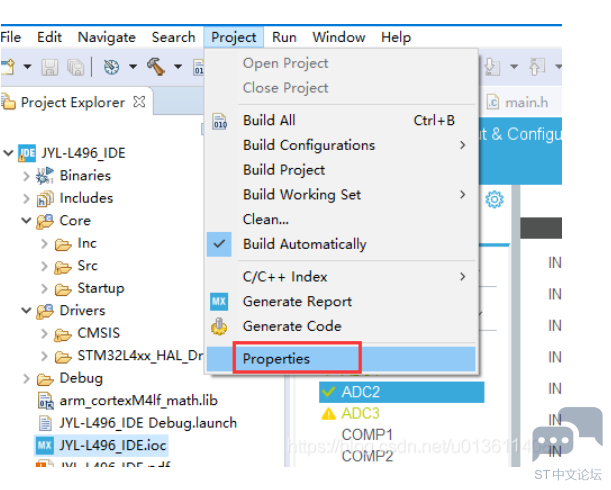Click the MX icon beside Generate Report
611x490 pixels.
click(x=221, y=302)
